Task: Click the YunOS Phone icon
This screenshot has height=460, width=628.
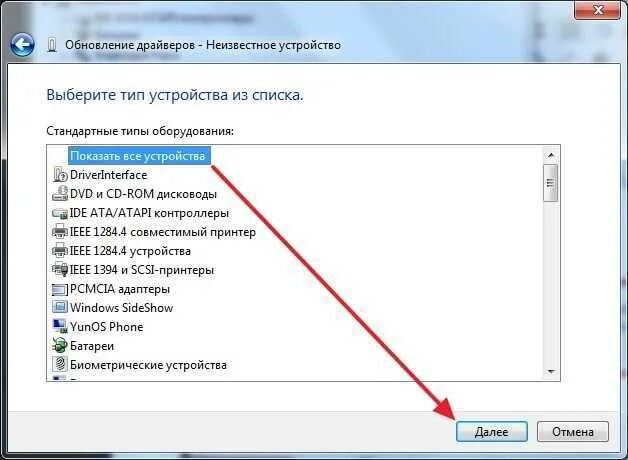Action: point(60,327)
